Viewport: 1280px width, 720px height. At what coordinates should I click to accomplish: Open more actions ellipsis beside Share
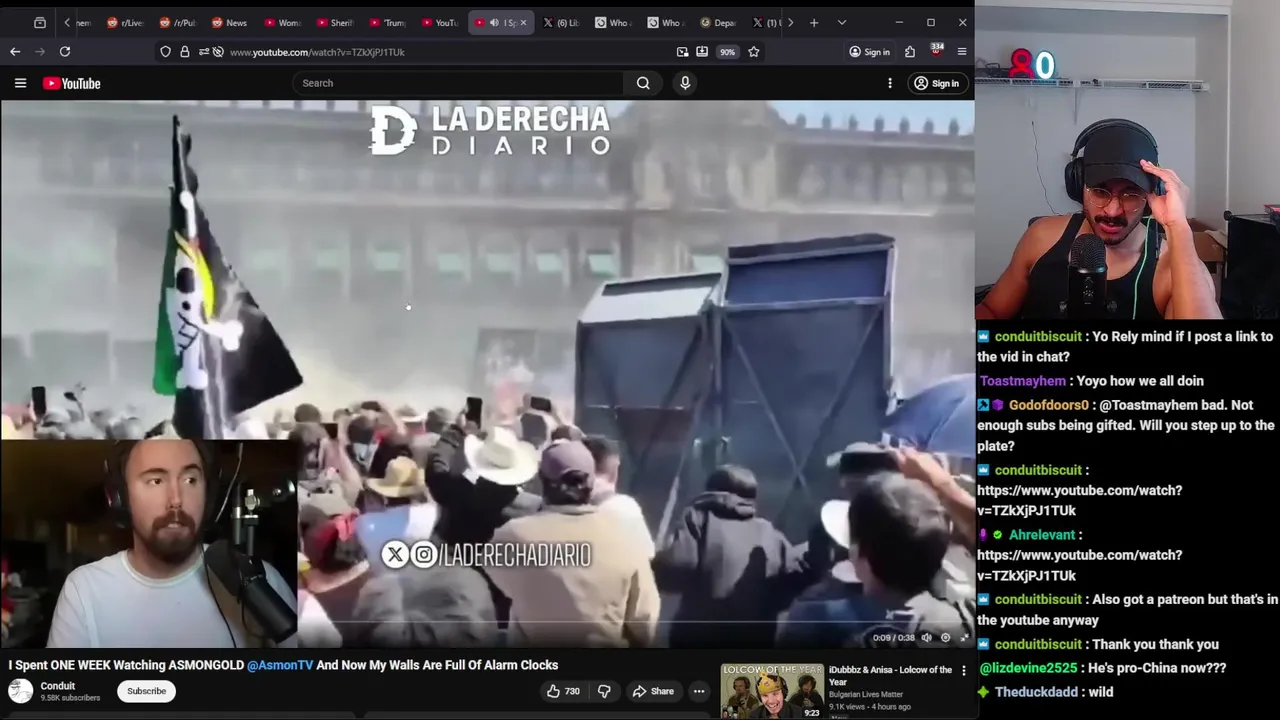[699, 691]
